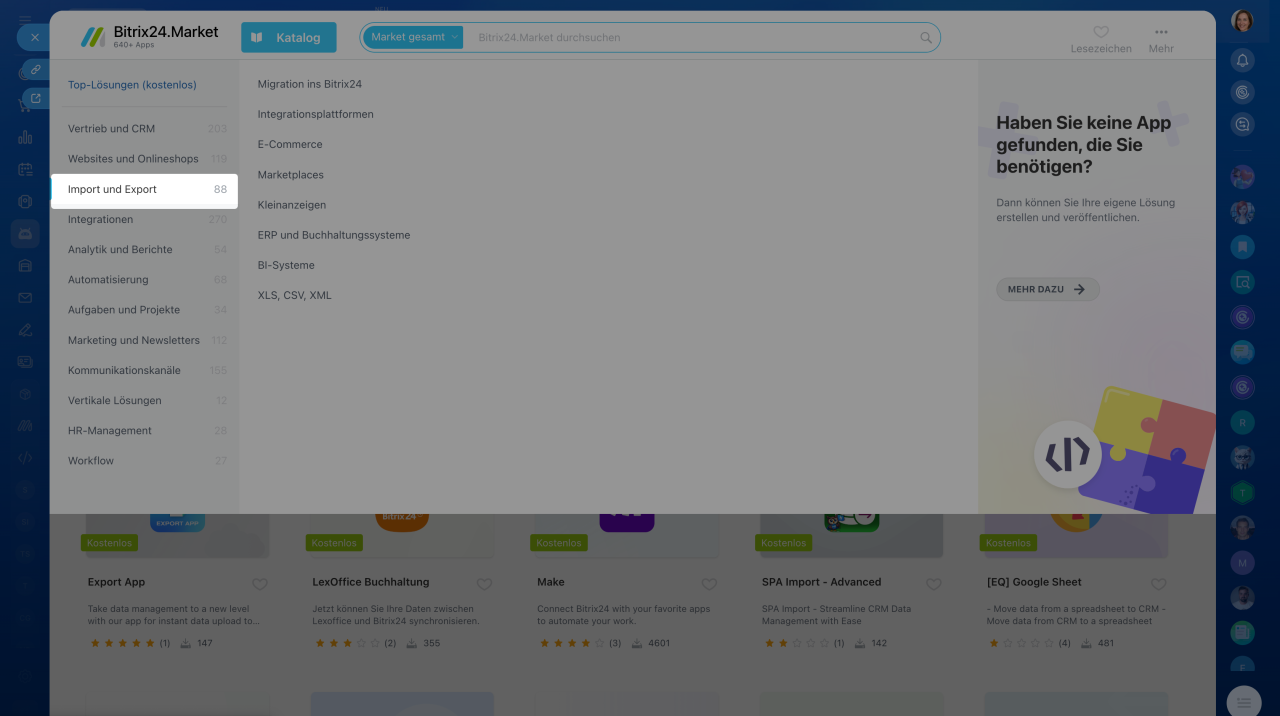This screenshot has height=716, width=1280.
Task: Open pen signature icon in left sidebar
Action: (25, 330)
